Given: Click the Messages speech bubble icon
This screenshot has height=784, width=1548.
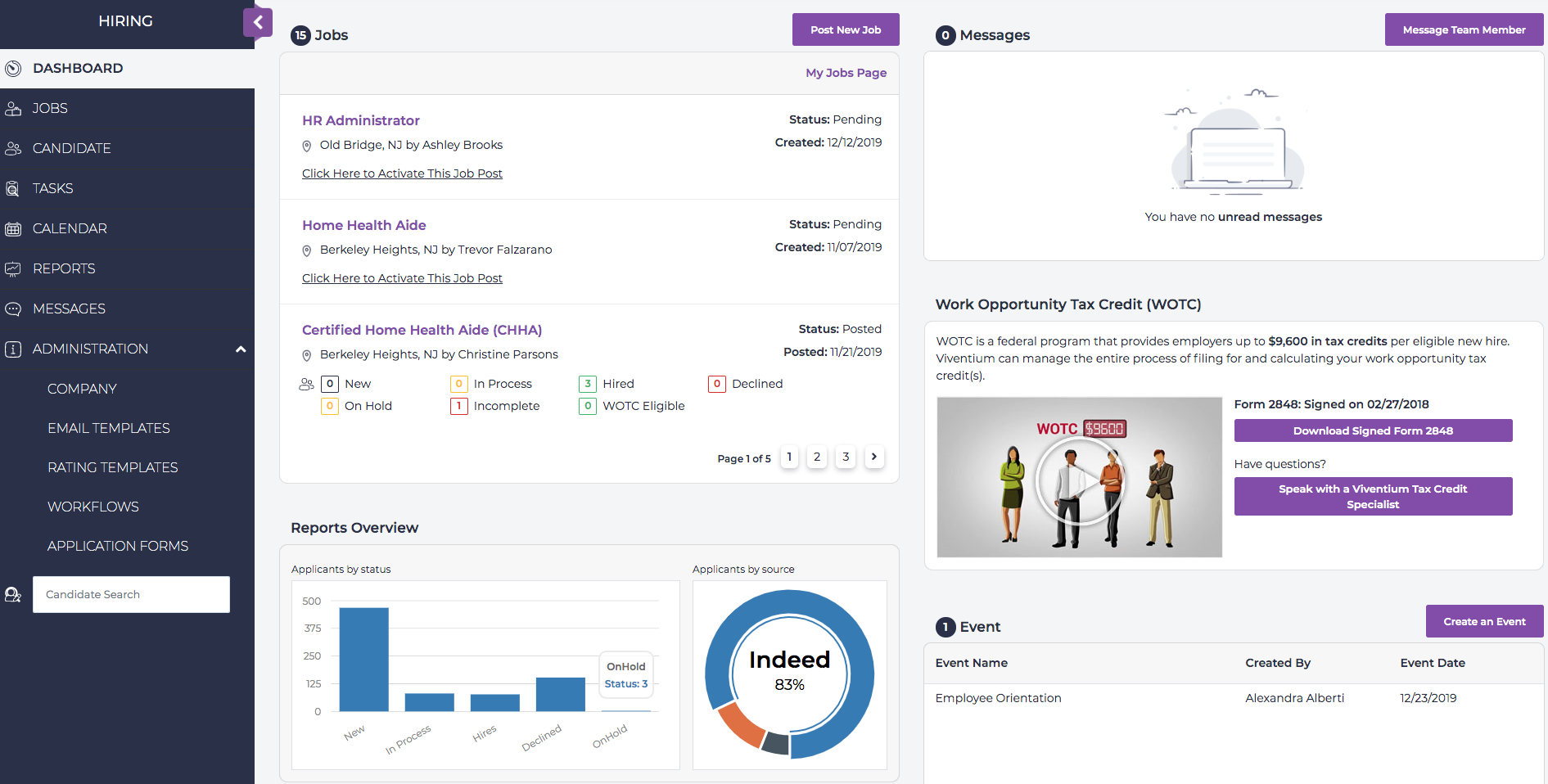Looking at the screenshot, I should tap(13, 309).
